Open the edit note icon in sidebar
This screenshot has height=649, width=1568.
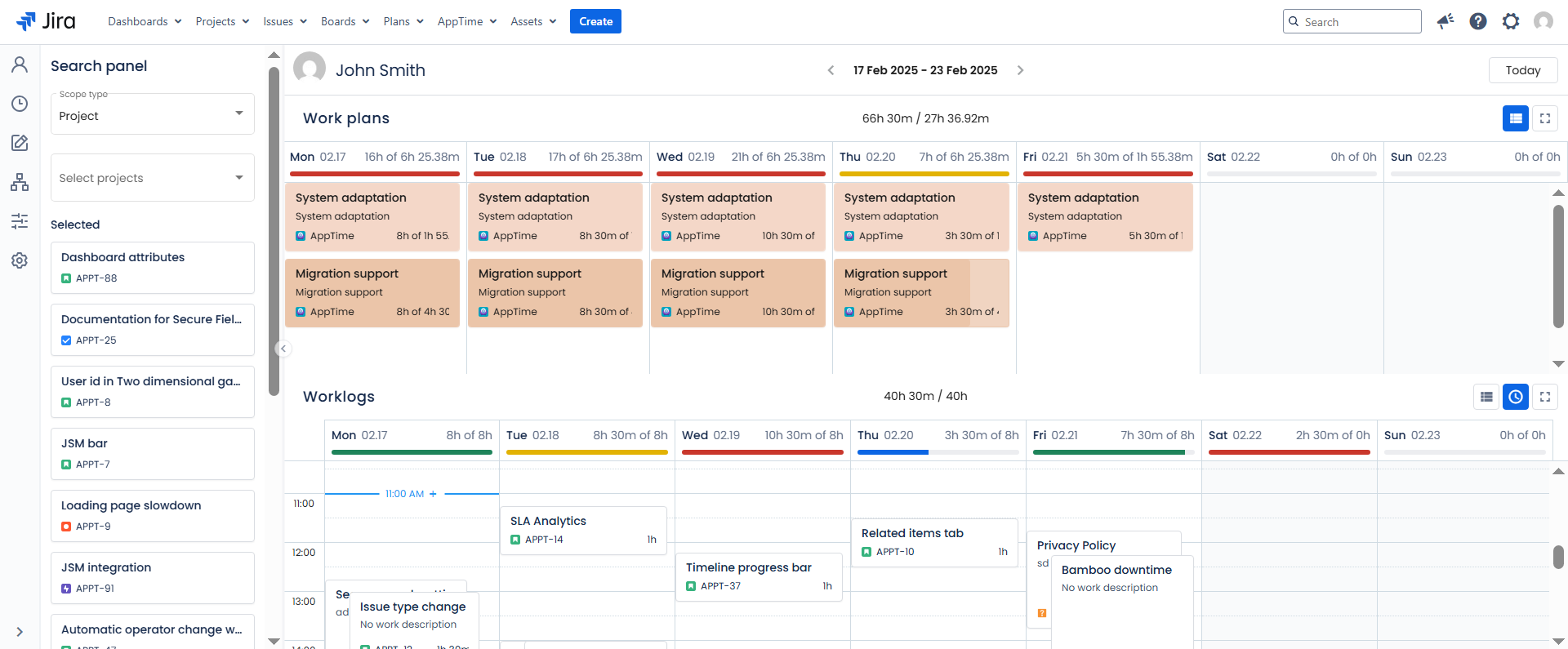point(20,143)
